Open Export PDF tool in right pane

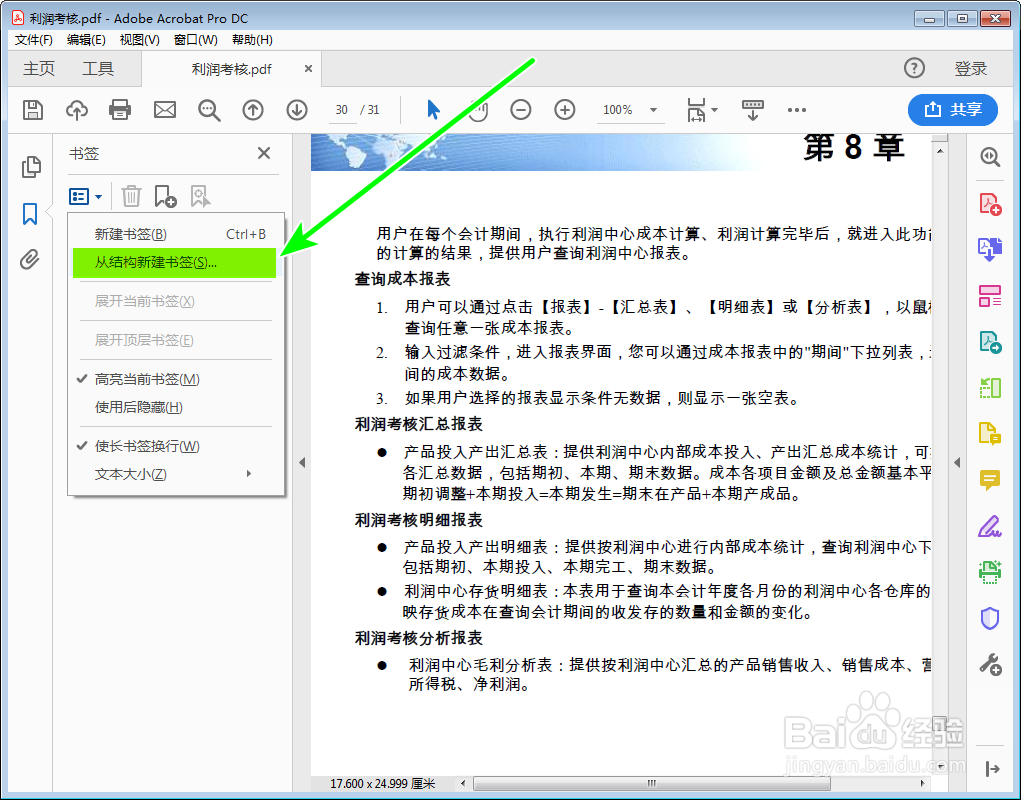click(990, 342)
